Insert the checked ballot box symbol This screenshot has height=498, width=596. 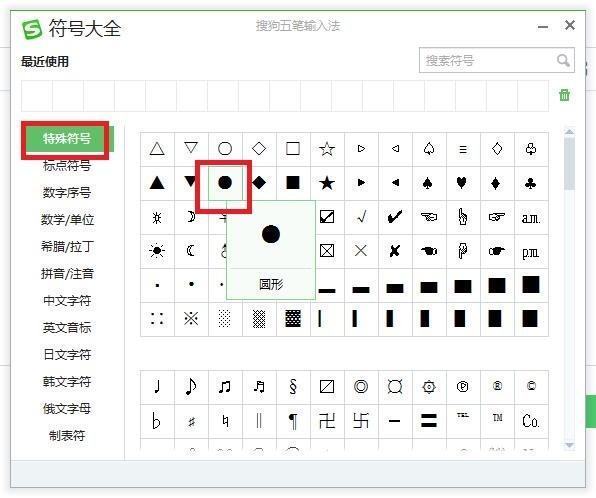coord(327,217)
